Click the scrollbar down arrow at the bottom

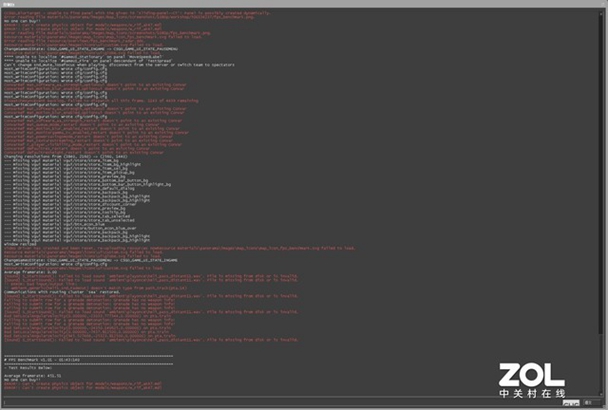601,393
